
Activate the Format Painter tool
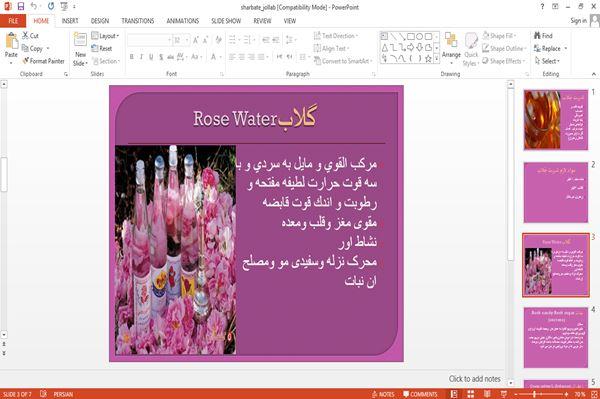(x=43, y=61)
